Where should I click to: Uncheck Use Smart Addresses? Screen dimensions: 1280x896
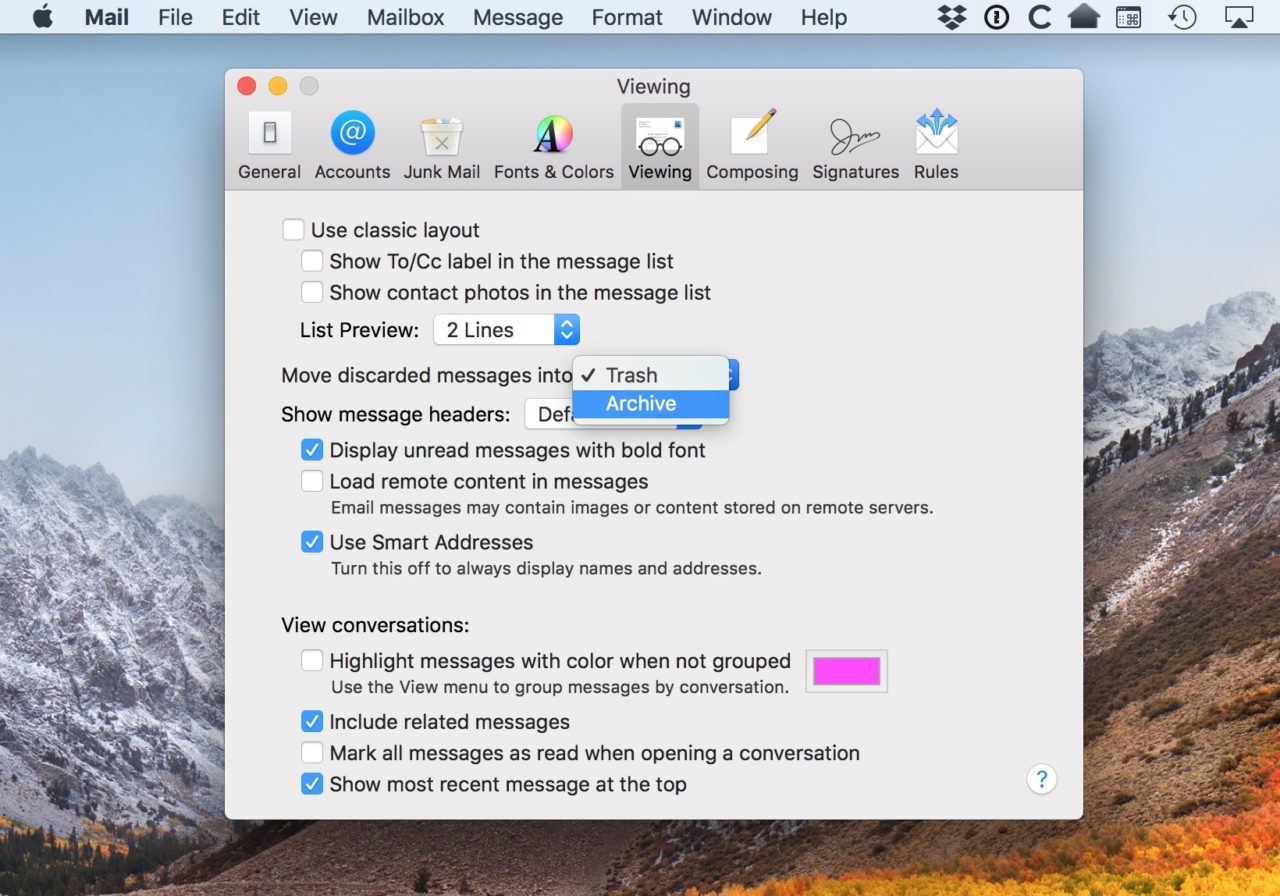click(x=312, y=542)
